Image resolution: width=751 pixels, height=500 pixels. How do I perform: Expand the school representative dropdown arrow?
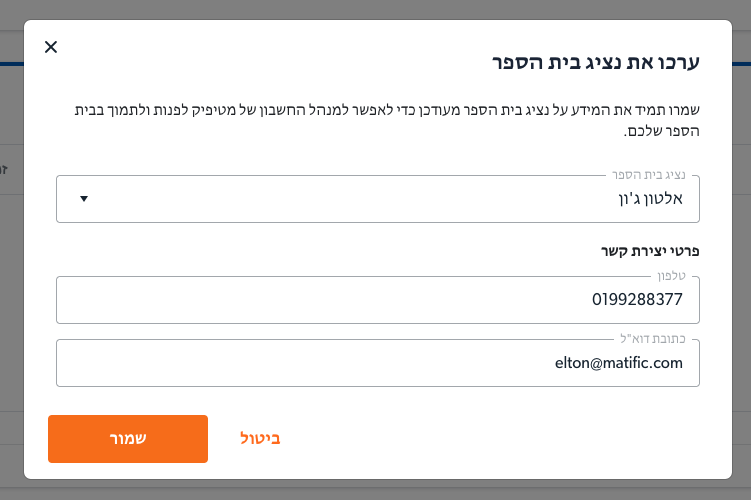pyautogui.click(x=84, y=199)
